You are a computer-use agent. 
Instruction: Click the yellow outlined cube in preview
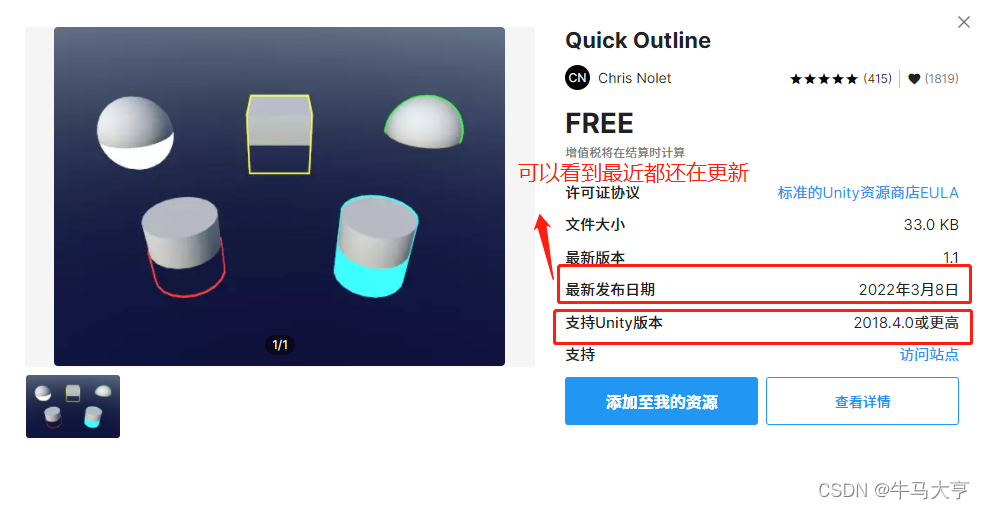pos(280,134)
